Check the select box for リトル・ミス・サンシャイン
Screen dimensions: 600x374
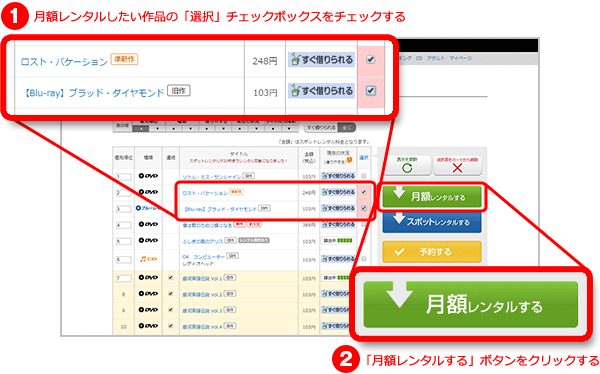click(364, 176)
